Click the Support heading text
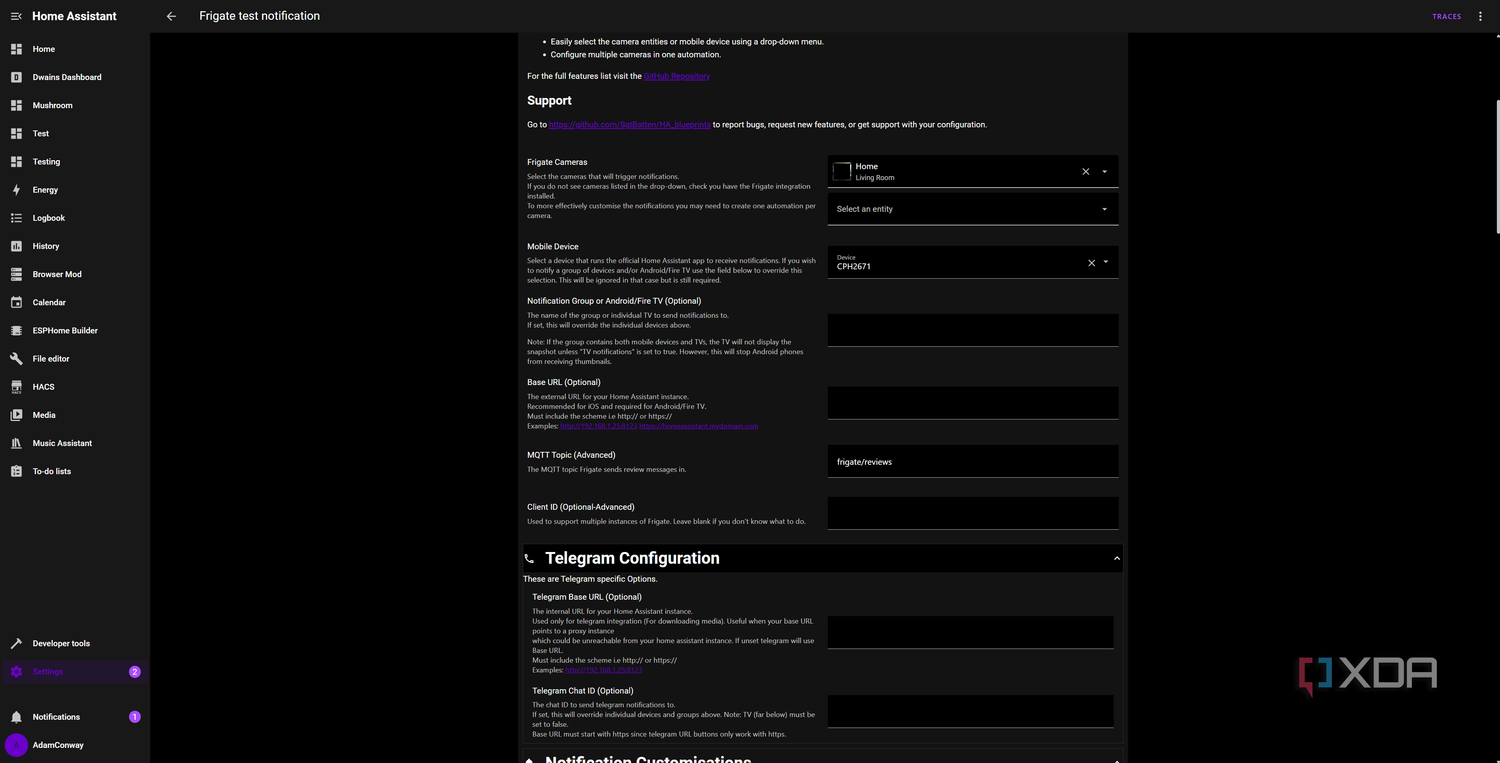 click(x=550, y=101)
